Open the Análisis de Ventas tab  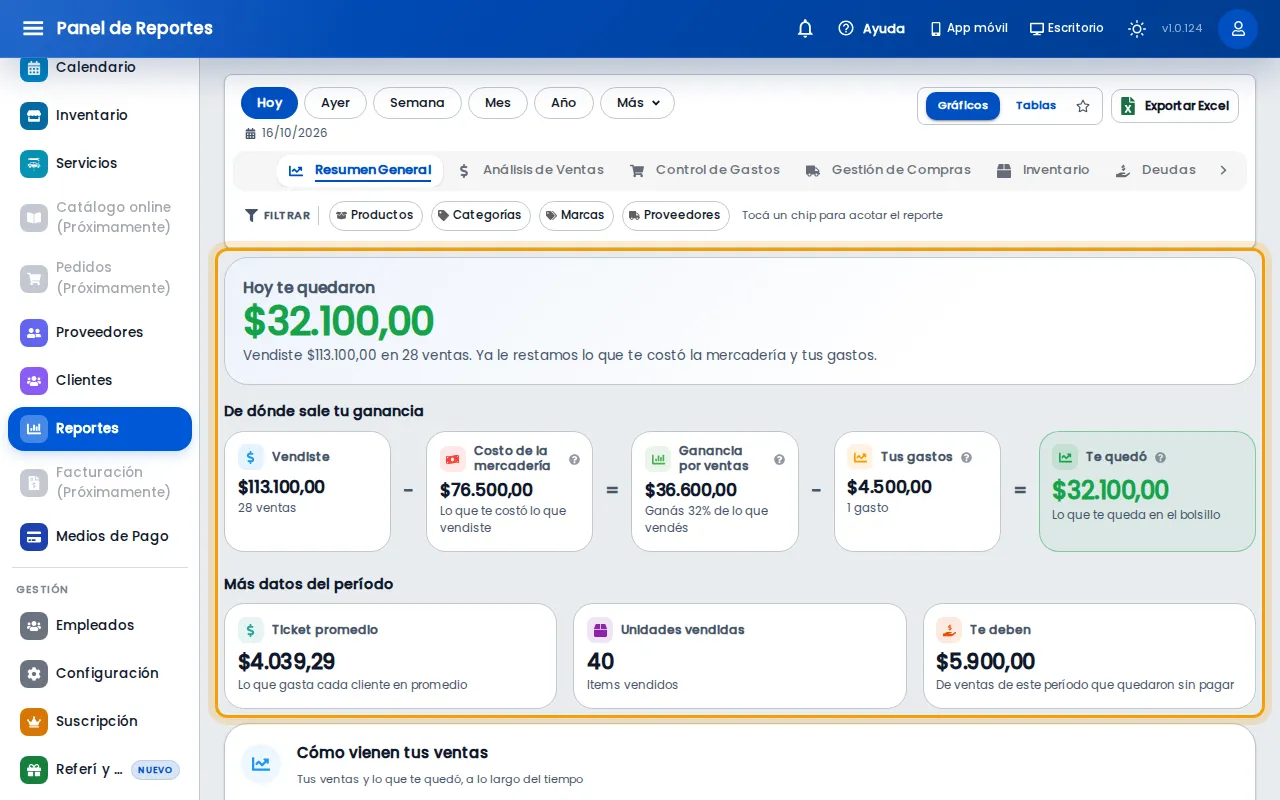(531, 171)
